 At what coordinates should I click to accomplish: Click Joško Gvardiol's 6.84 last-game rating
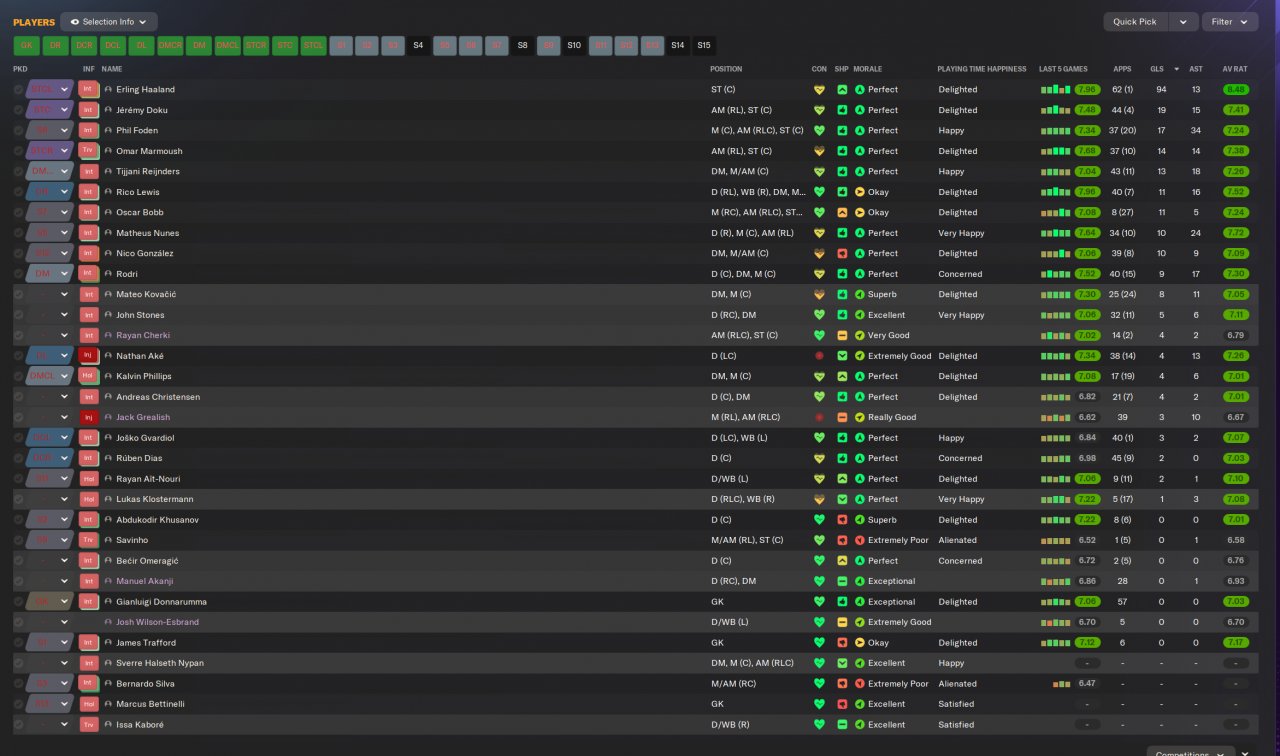coord(1087,438)
